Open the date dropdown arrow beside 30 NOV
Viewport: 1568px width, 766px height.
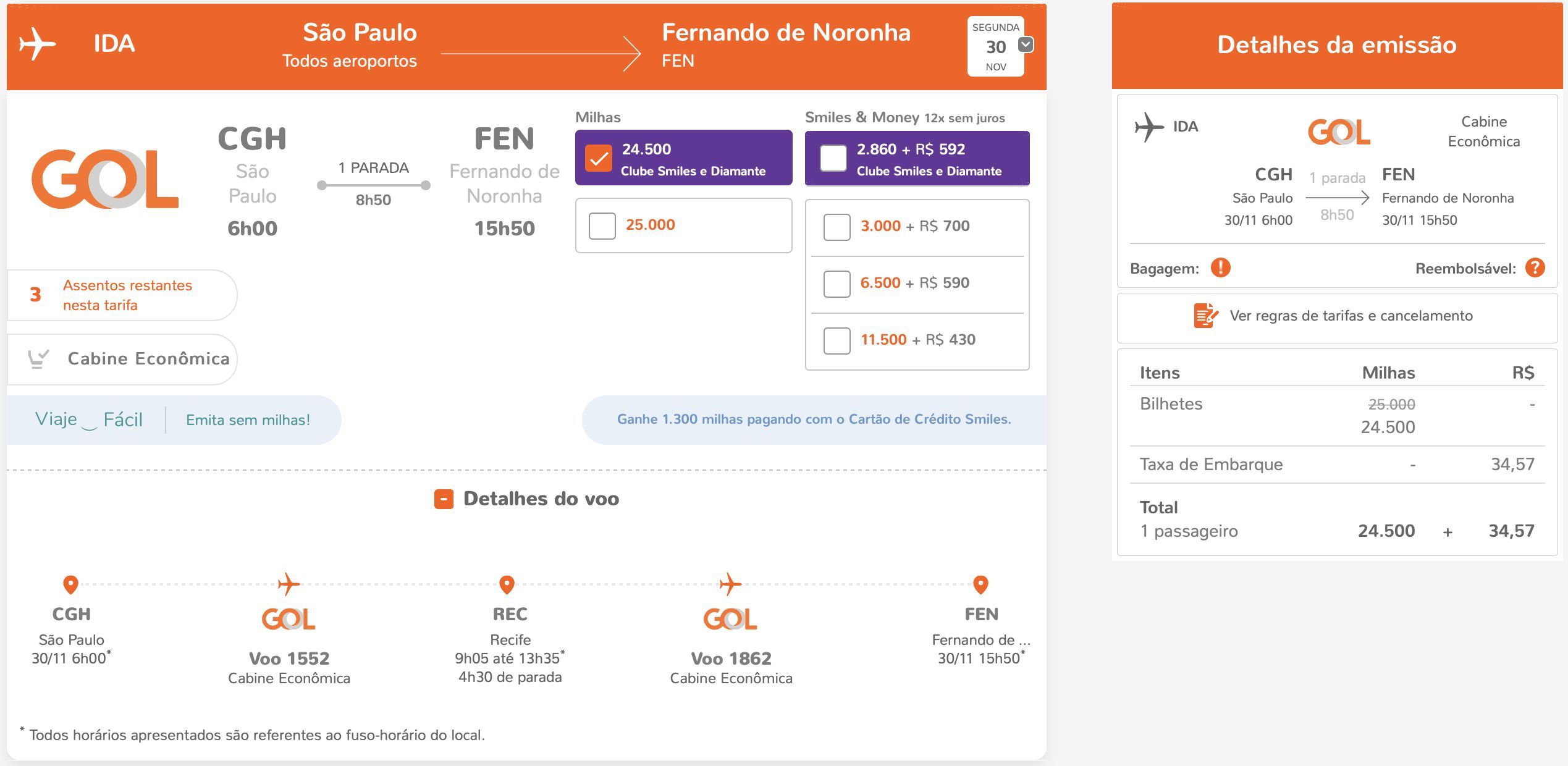pyautogui.click(x=1026, y=44)
